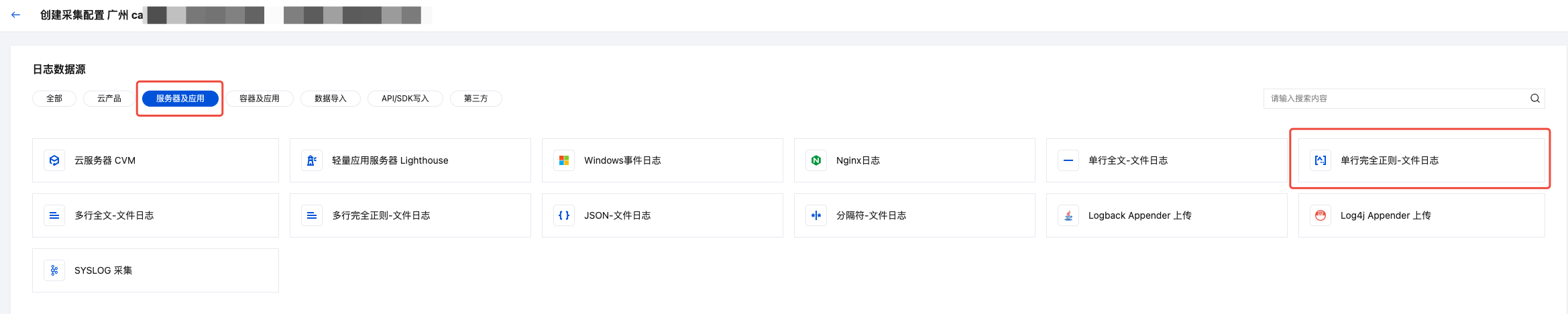Click the Log4j Appender icon
Viewport: 1568px width, 314px height.
coord(1321,215)
